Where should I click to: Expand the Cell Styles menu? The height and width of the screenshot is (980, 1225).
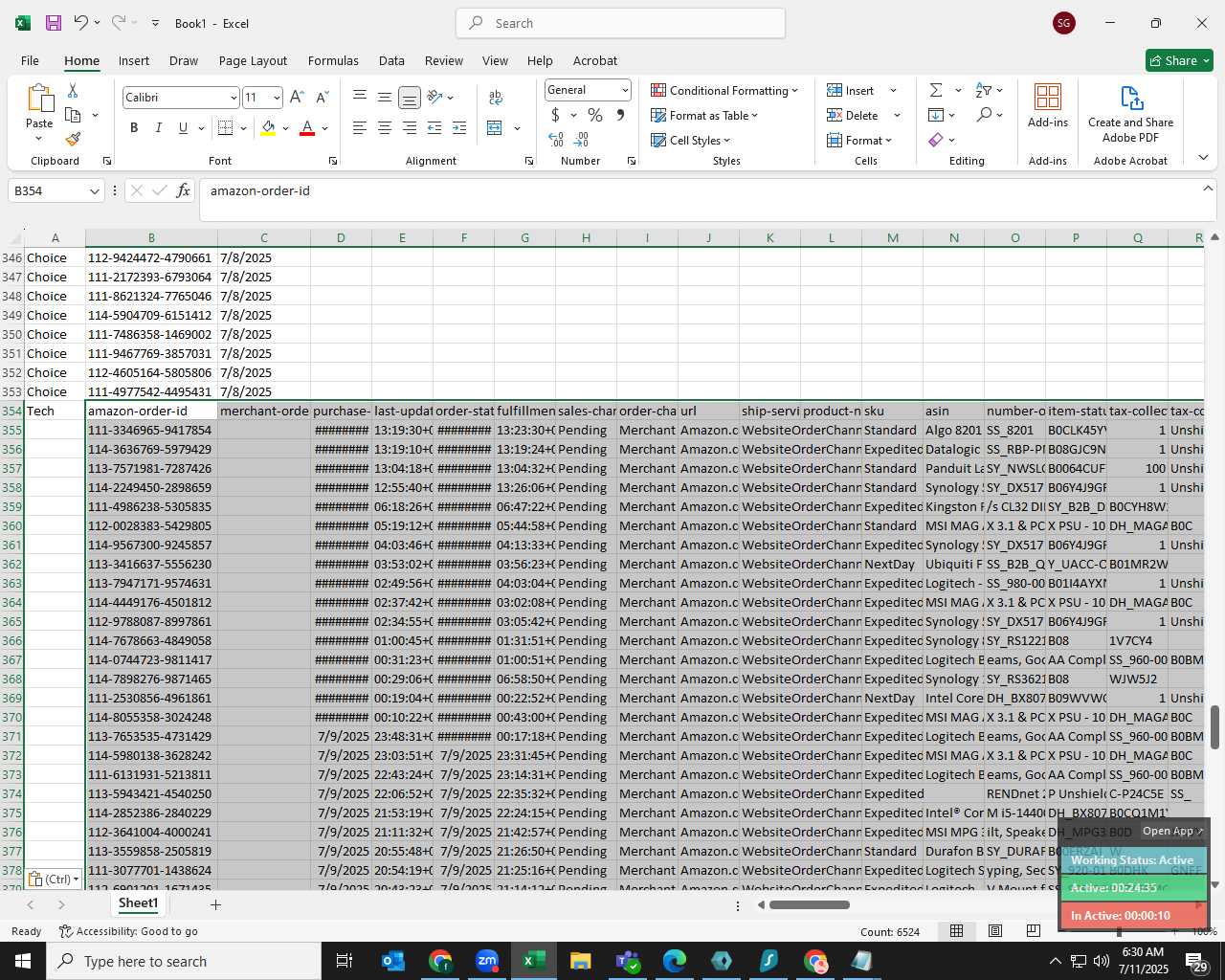[690, 140]
